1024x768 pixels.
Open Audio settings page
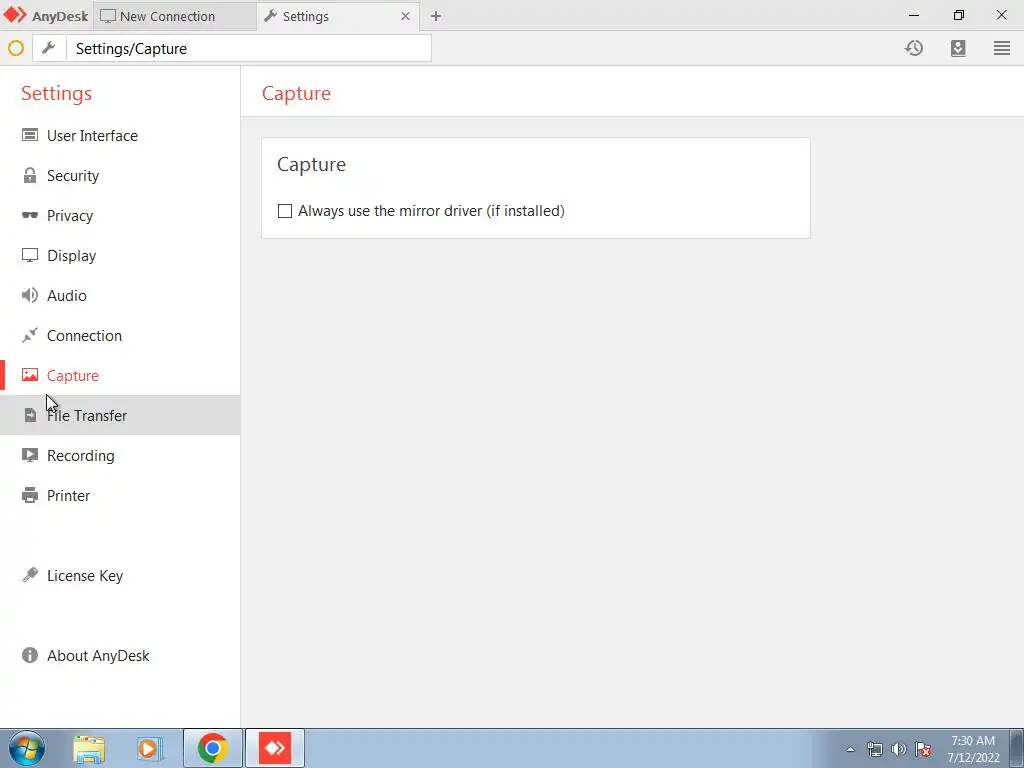120,295
